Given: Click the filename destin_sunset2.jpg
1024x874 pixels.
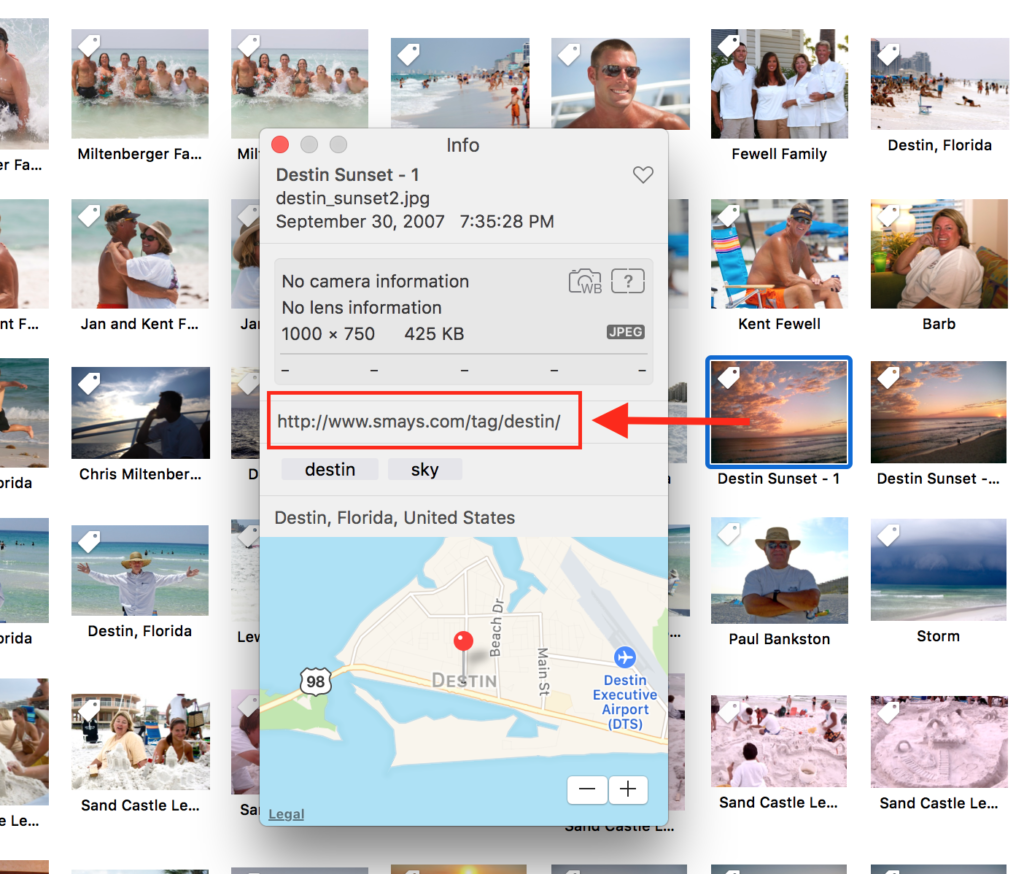Looking at the screenshot, I should coord(353,198).
